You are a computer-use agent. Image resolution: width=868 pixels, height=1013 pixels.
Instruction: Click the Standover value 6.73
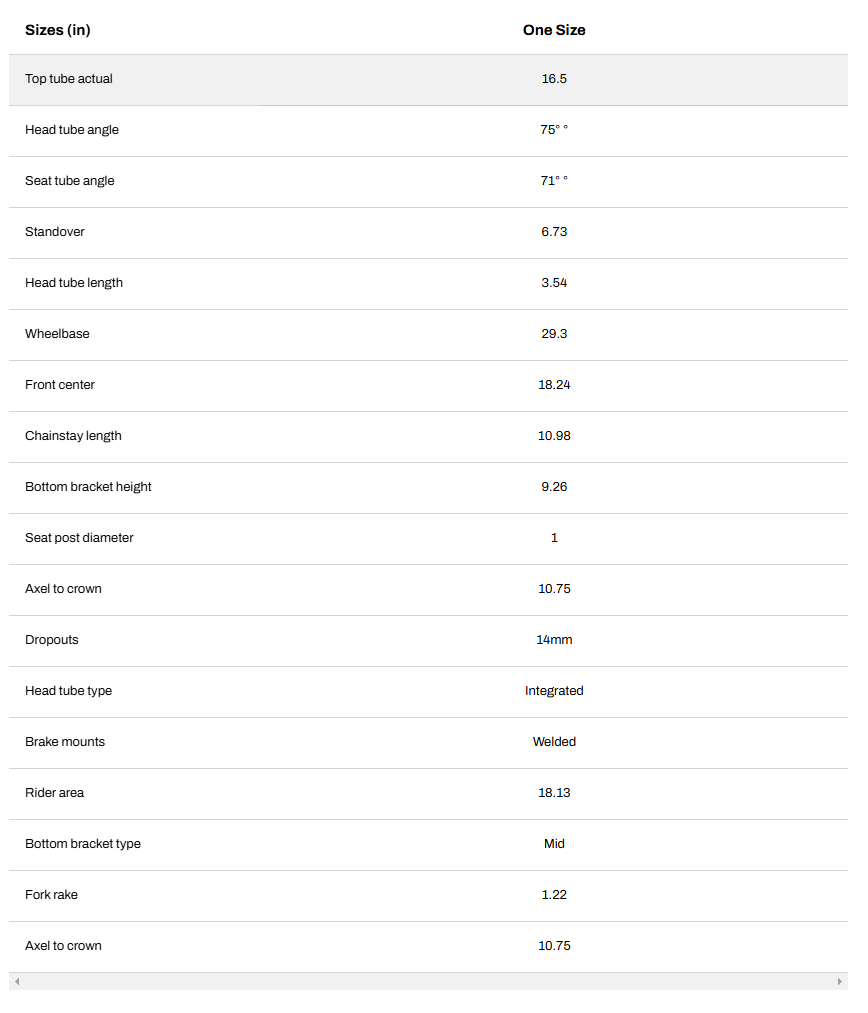point(554,232)
